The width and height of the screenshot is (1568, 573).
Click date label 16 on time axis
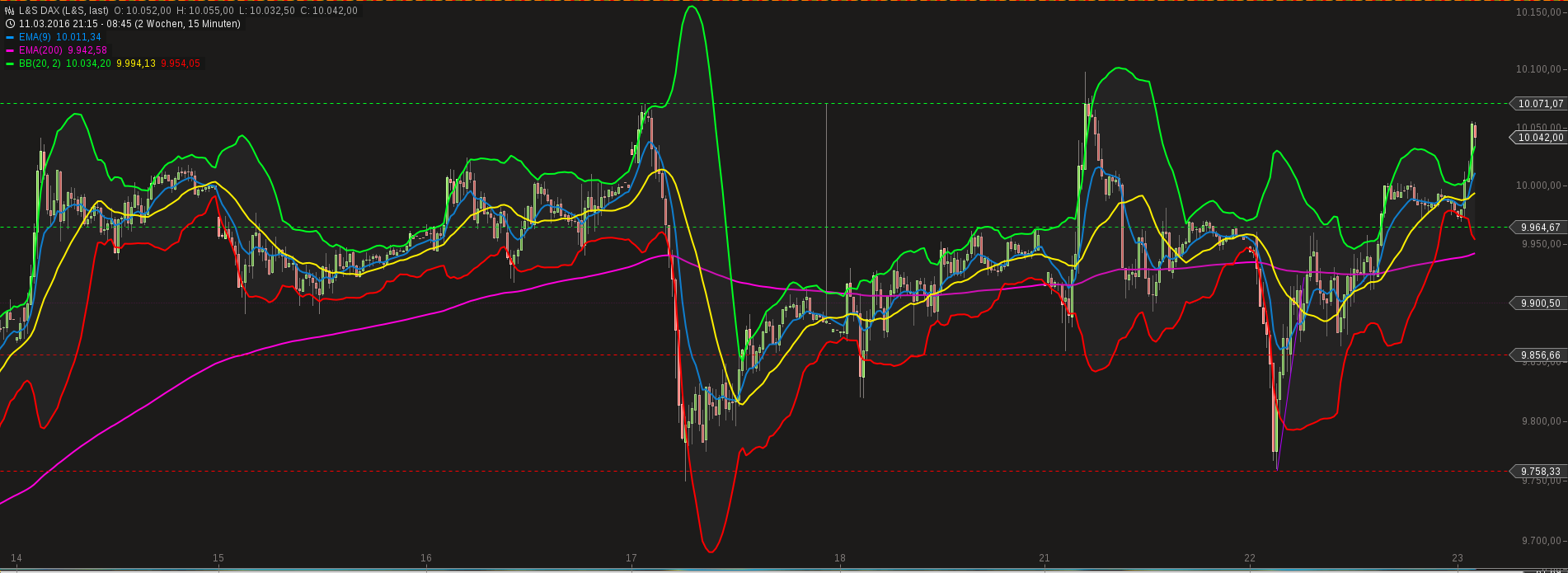[x=426, y=558]
